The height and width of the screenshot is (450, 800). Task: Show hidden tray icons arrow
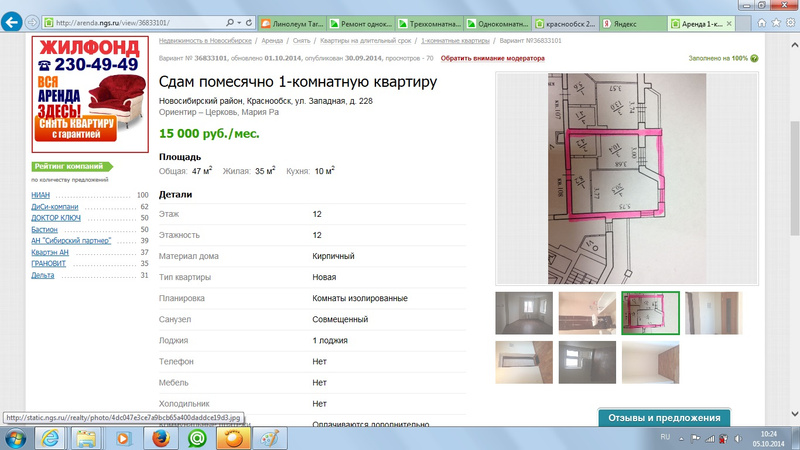pos(681,438)
